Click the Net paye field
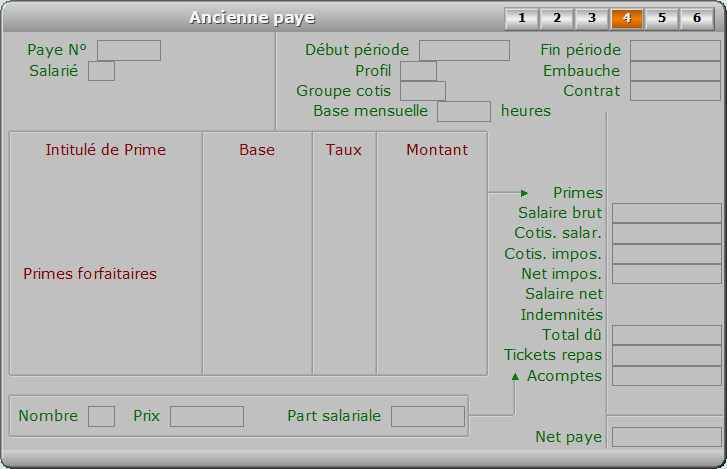 coord(667,437)
